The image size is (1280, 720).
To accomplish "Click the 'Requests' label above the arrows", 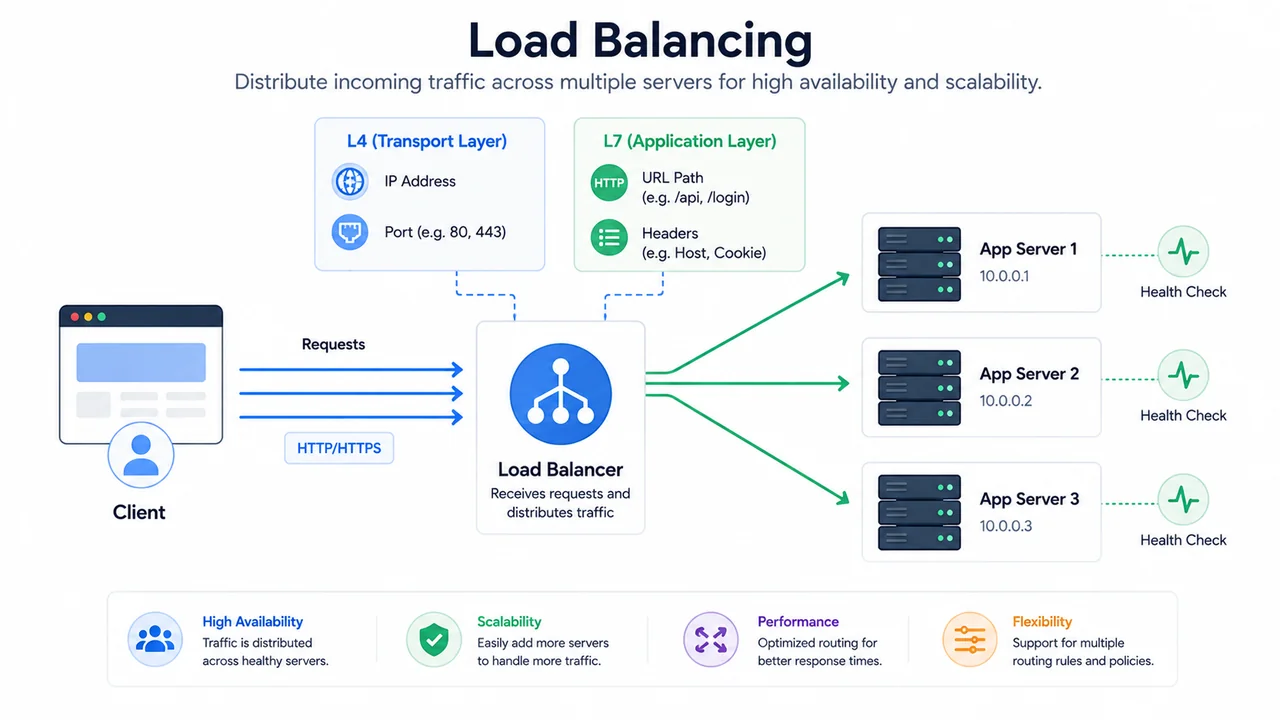I will point(333,344).
